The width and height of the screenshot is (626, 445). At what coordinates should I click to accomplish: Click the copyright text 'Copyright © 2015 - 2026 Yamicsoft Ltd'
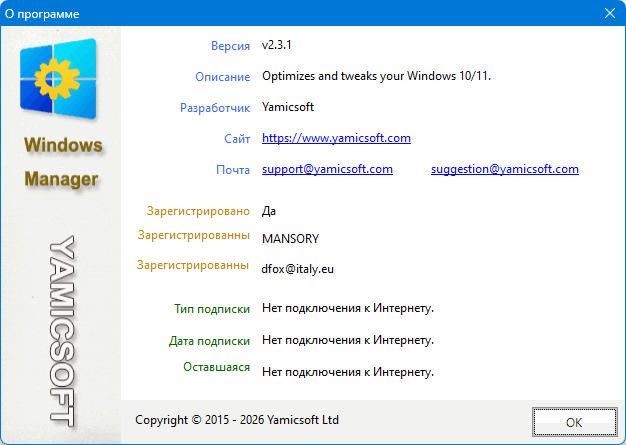click(237, 420)
